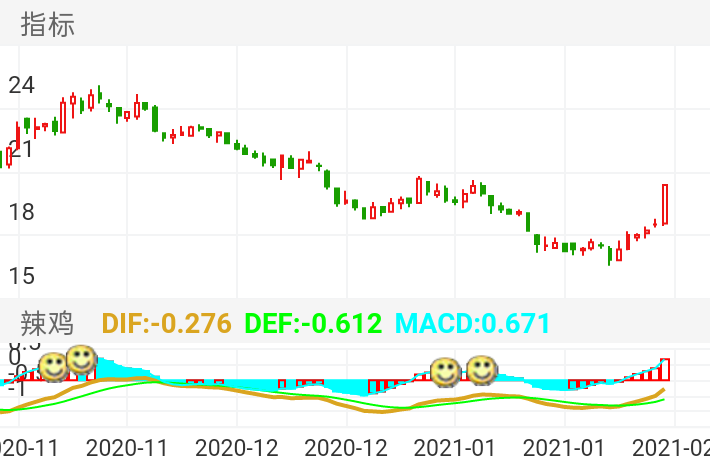This screenshot has height=472, width=710.
Task: Click the lowest green candlestick near price 15
Action: click(x=610, y=256)
